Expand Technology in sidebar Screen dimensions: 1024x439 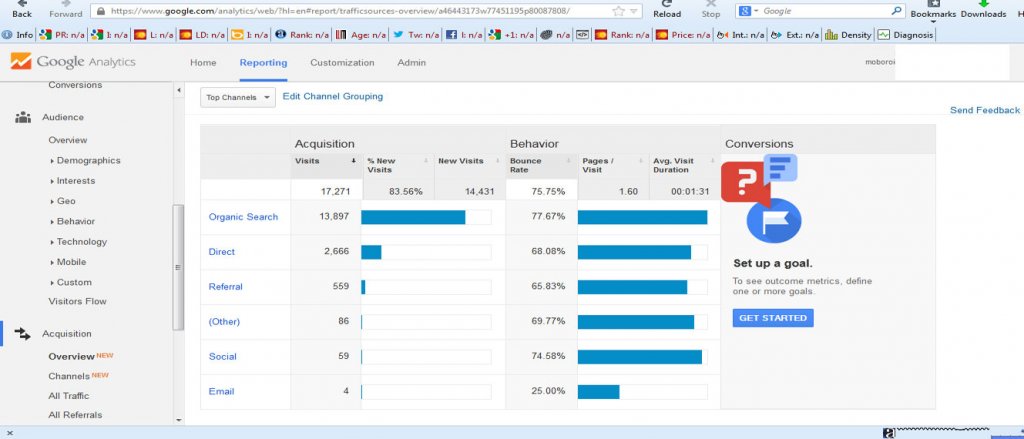78,242
